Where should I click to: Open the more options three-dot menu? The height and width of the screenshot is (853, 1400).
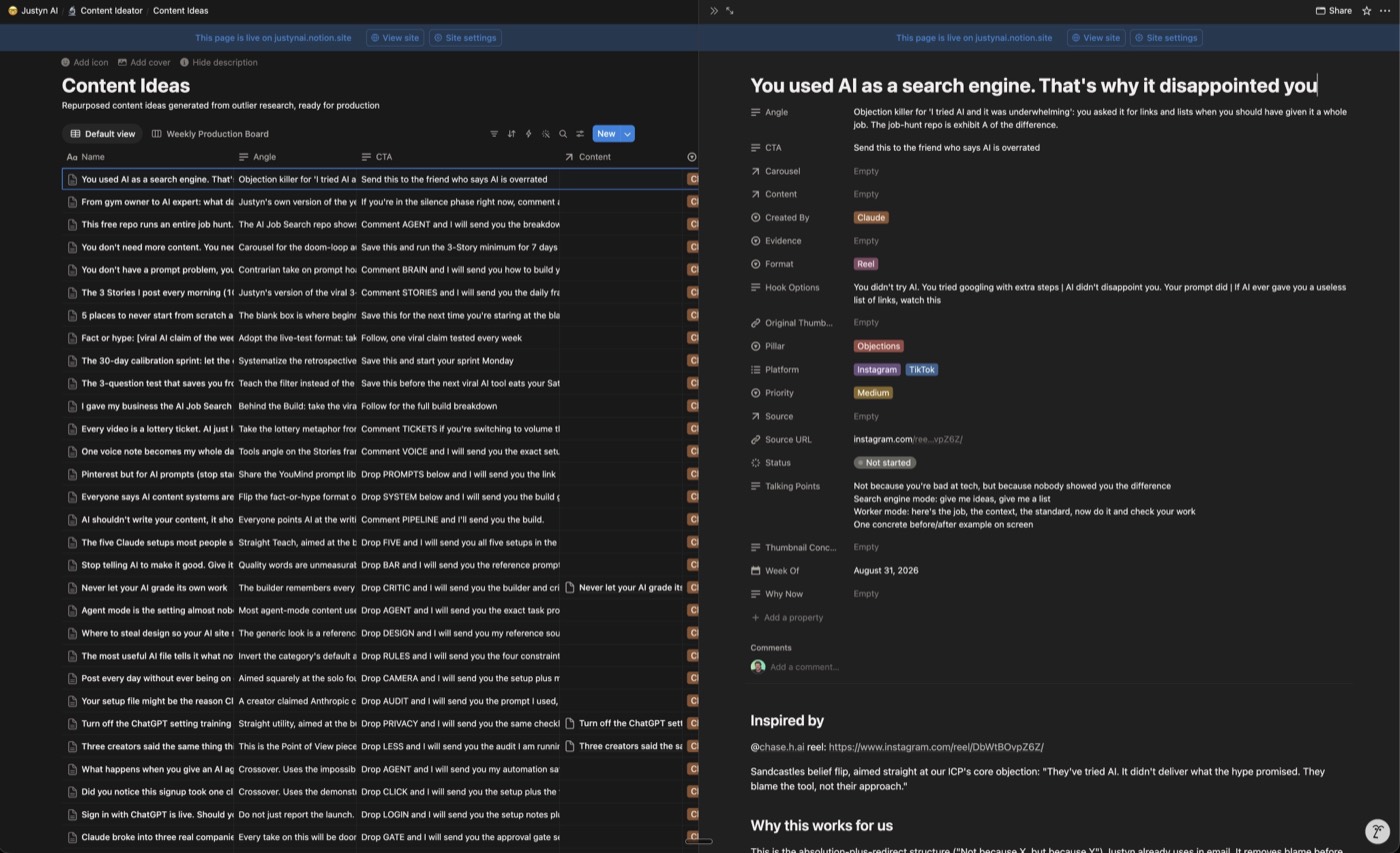[x=1384, y=11]
